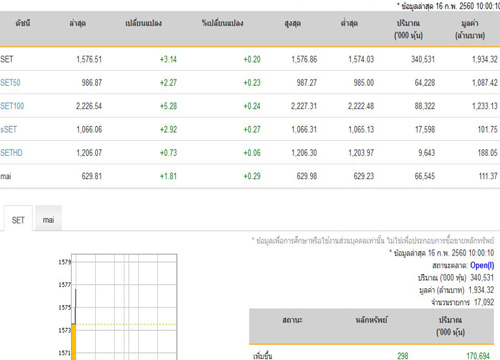The width and height of the screenshot is (500, 360).
Task: Click the SET50 value 1,087.42
Action: (x=485, y=82)
